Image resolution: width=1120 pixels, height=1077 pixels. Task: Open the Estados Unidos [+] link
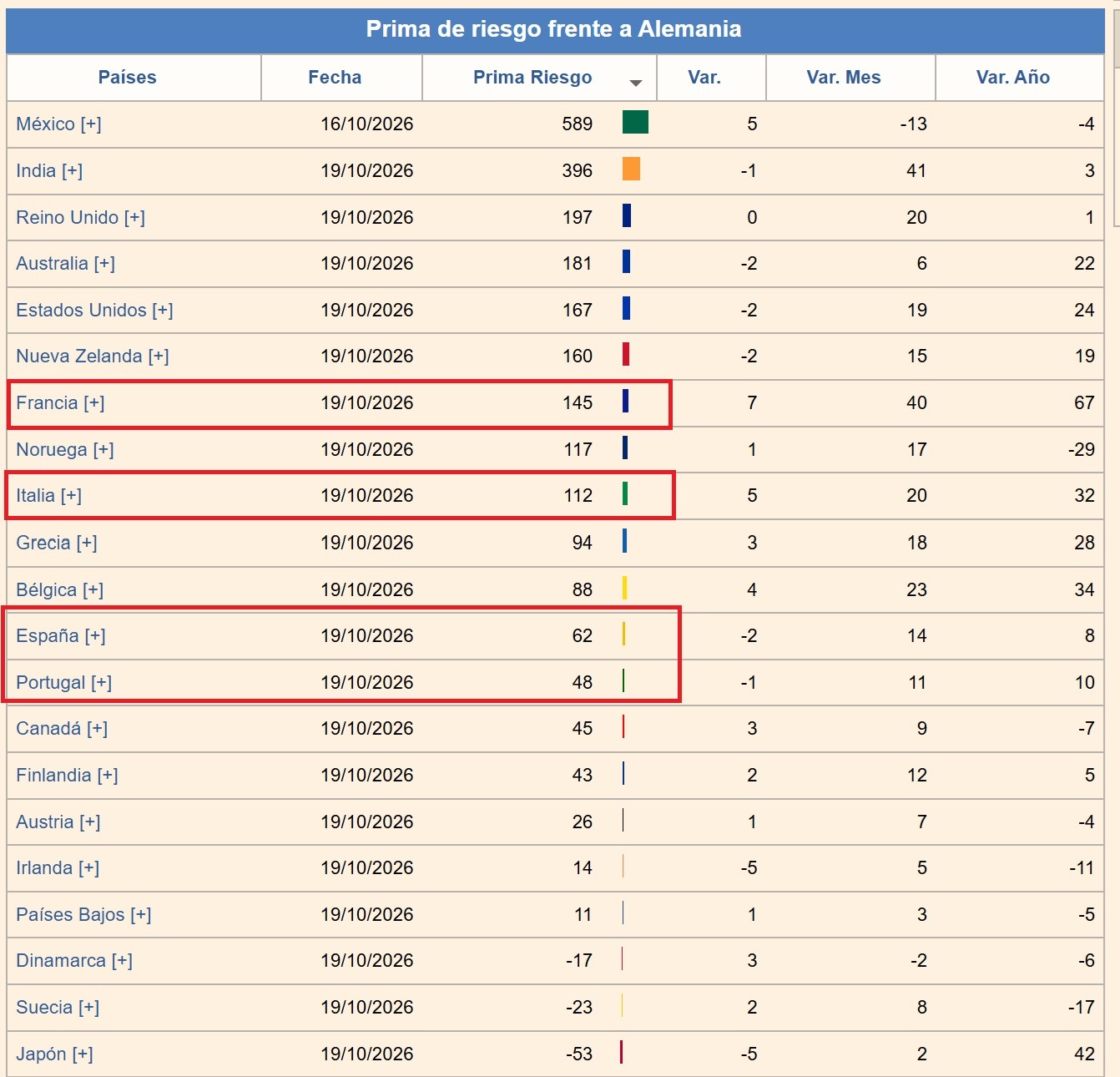[x=95, y=311]
